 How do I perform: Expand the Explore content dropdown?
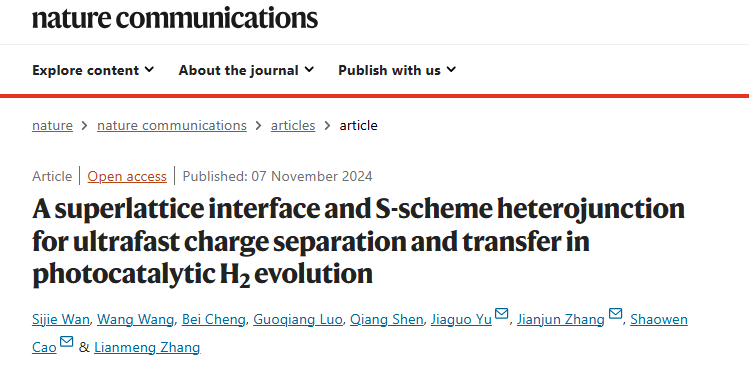click(x=93, y=70)
